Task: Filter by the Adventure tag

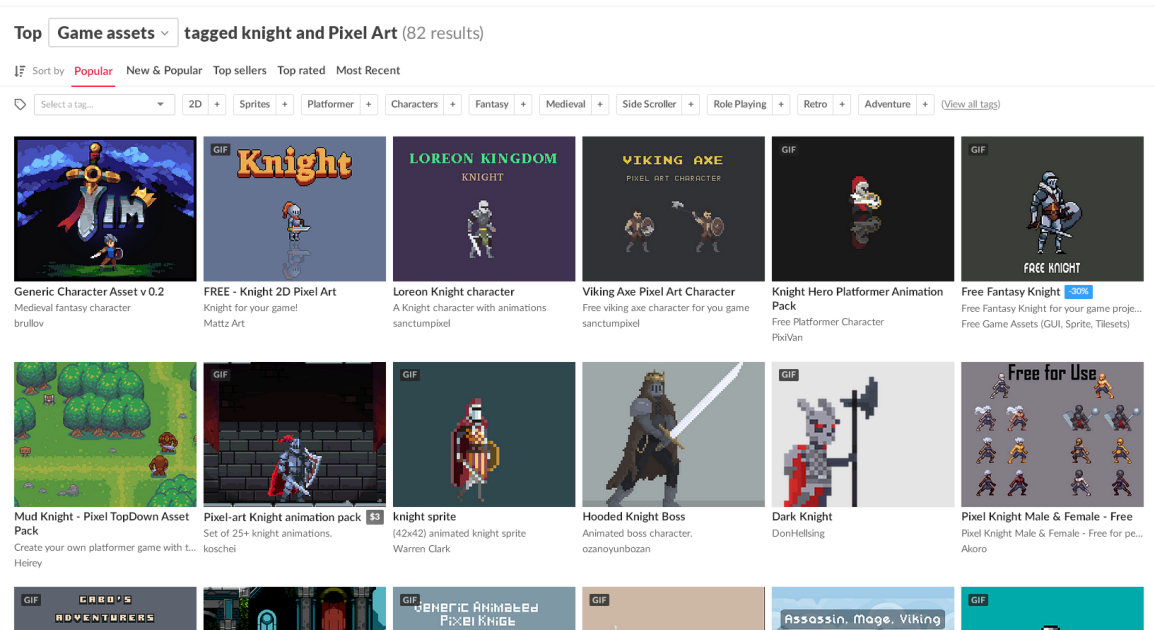Action: click(888, 105)
